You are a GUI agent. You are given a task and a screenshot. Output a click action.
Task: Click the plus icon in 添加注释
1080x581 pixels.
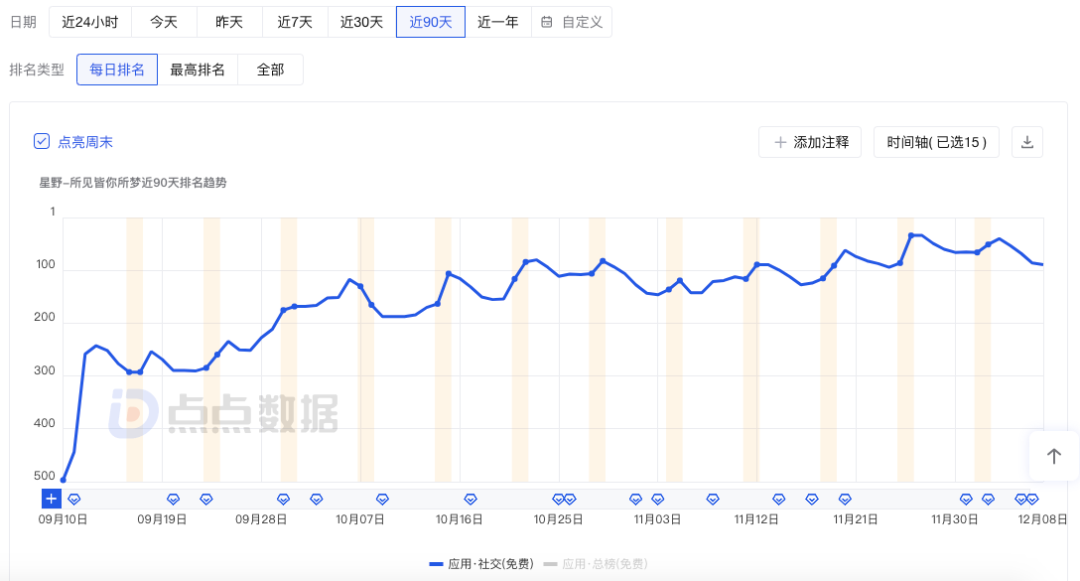tap(780, 142)
